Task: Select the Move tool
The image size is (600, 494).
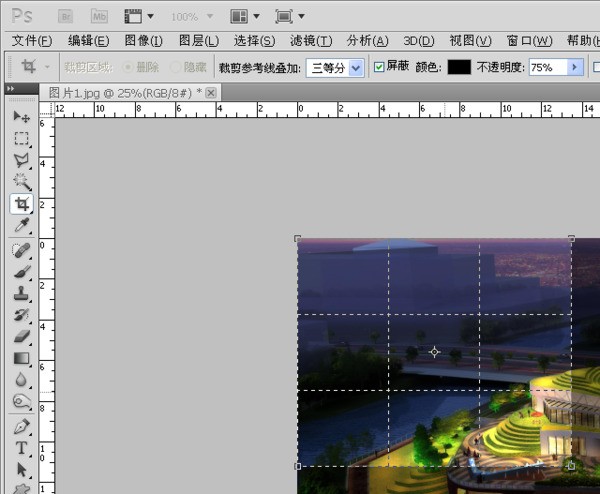Action: click(21, 116)
